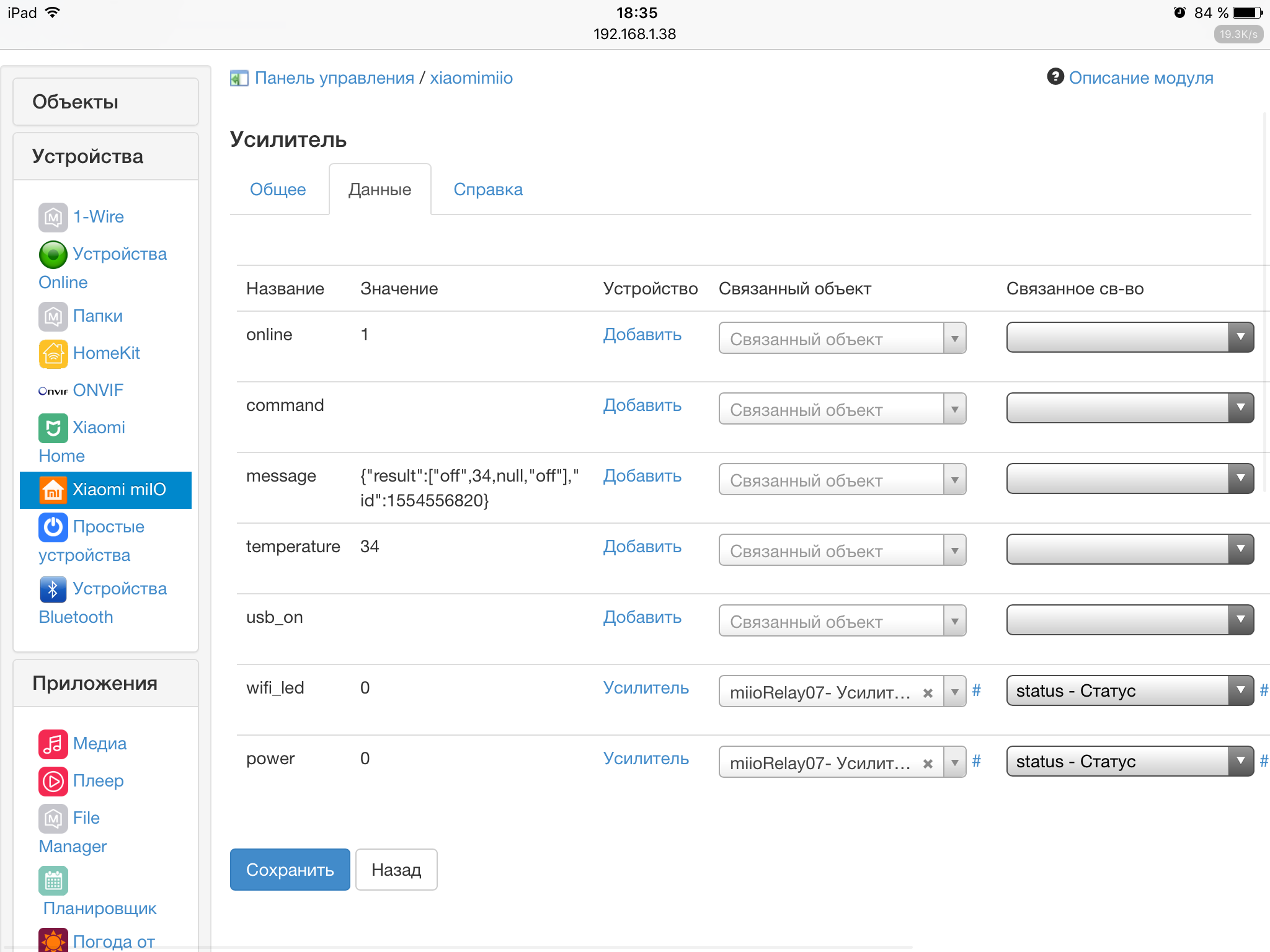The height and width of the screenshot is (952, 1270).
Task: Open status property dropdown in power row
Action: [1130, 762]
